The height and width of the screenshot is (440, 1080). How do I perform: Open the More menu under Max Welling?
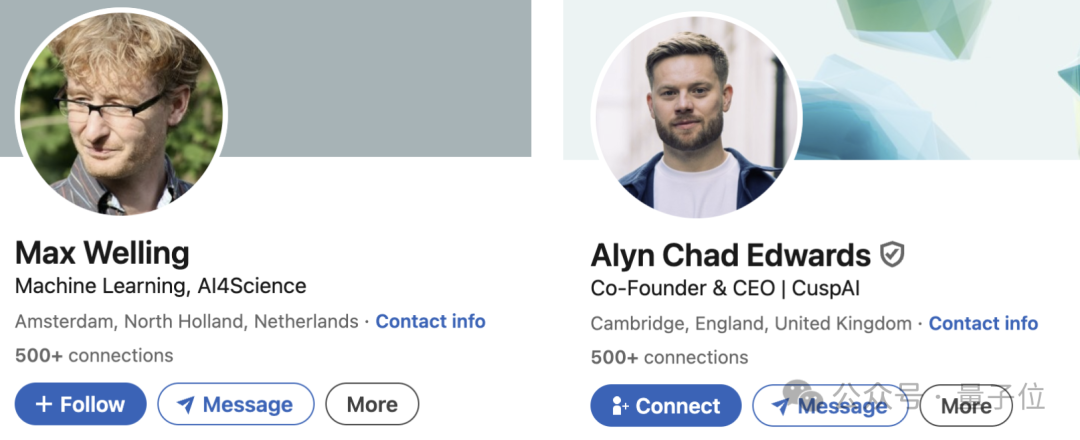point(372,405)
